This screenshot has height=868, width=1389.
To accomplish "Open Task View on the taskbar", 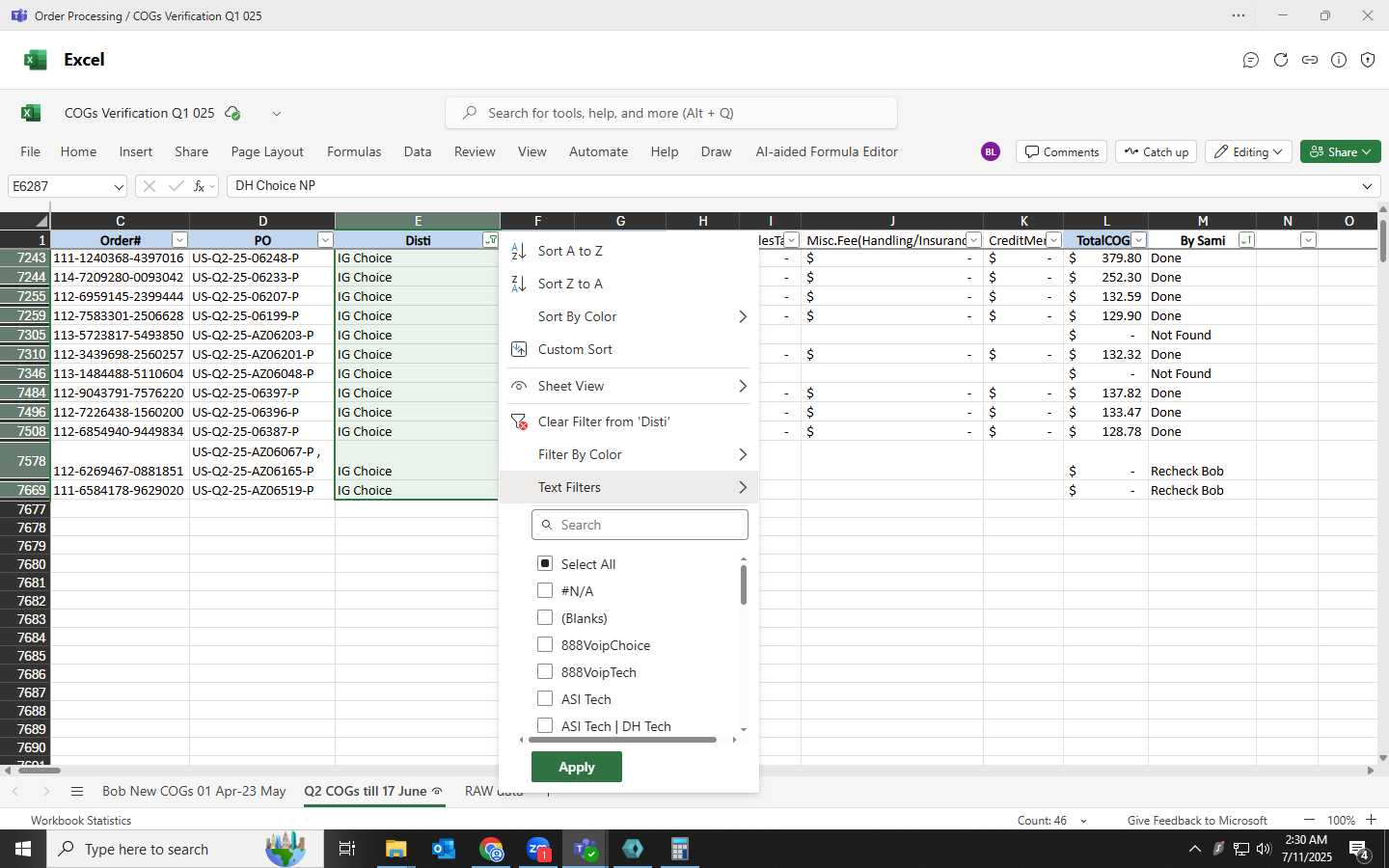I will 347,849.
